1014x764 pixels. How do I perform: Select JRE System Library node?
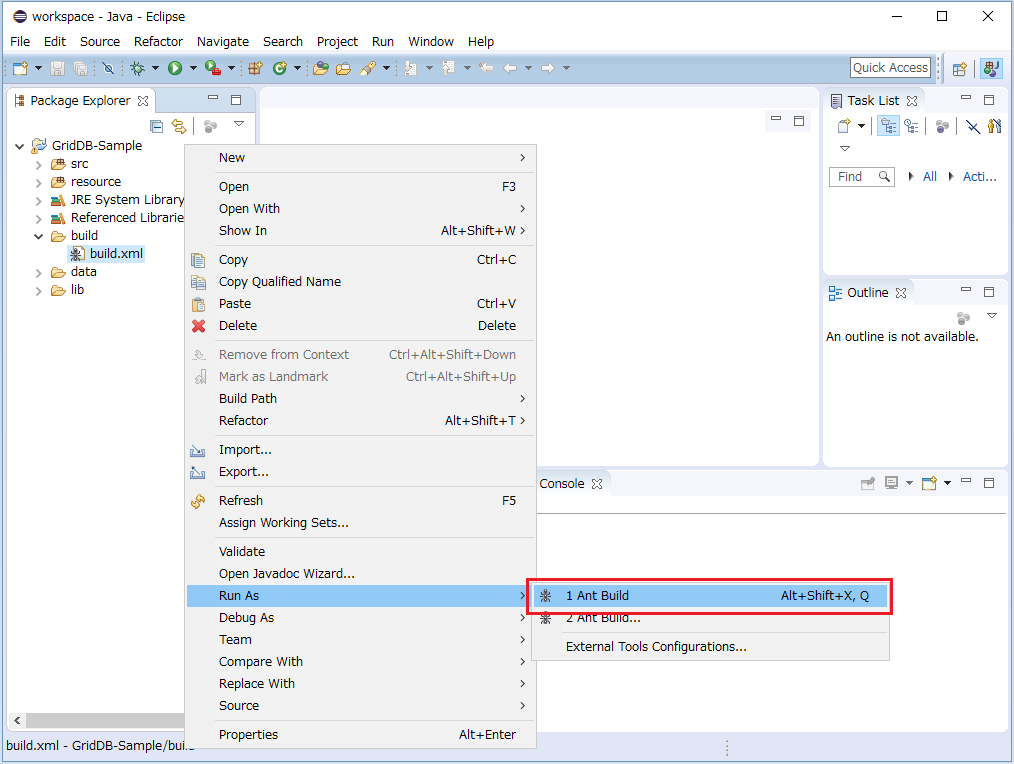point(127,200)
